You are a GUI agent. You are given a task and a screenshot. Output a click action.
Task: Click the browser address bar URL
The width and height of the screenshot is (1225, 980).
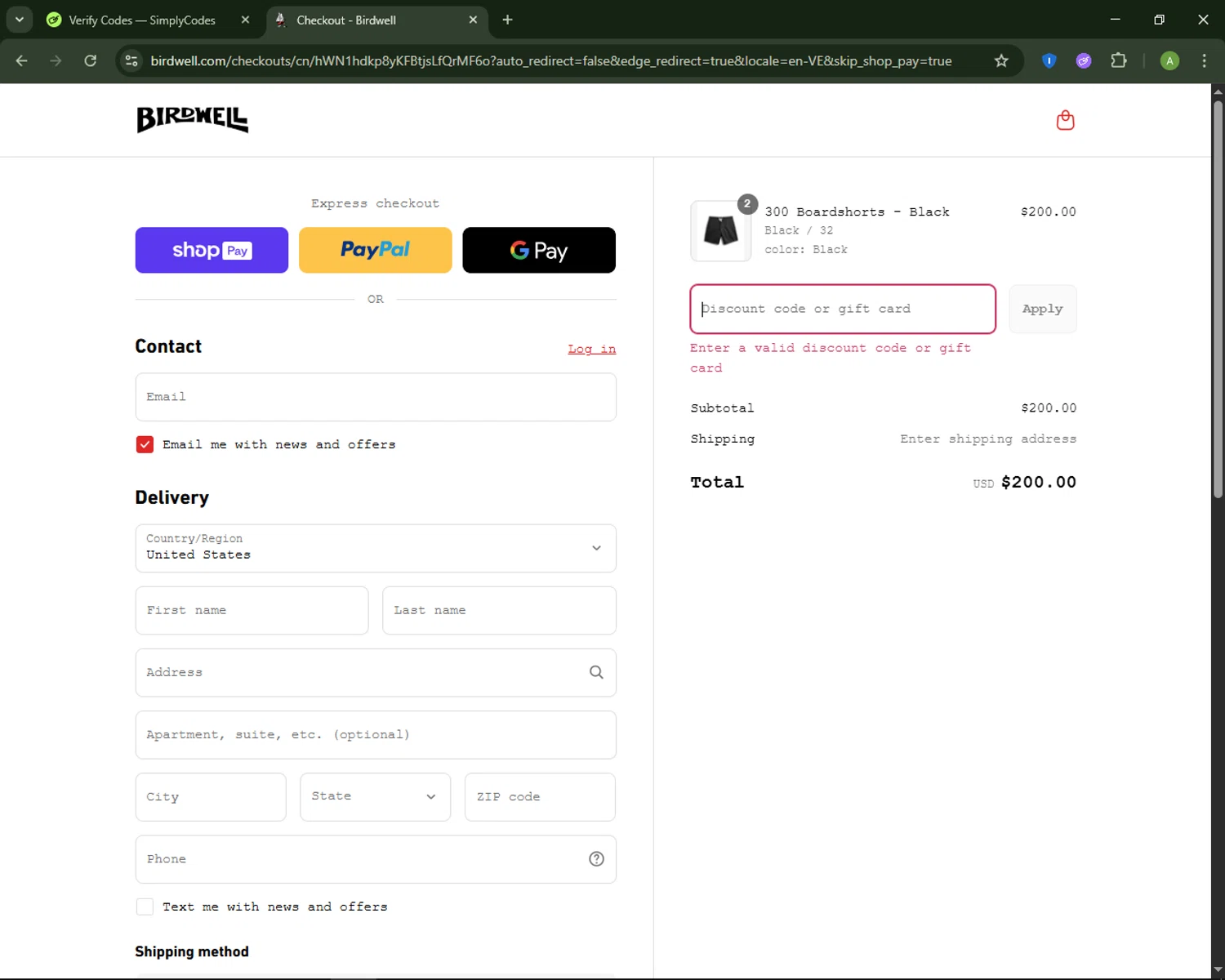(551, 61)
